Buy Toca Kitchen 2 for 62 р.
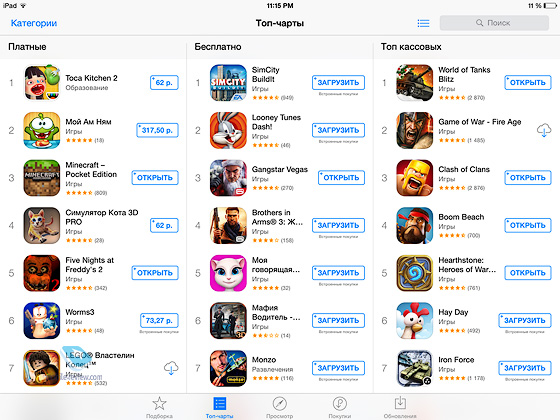 point(164,82)
